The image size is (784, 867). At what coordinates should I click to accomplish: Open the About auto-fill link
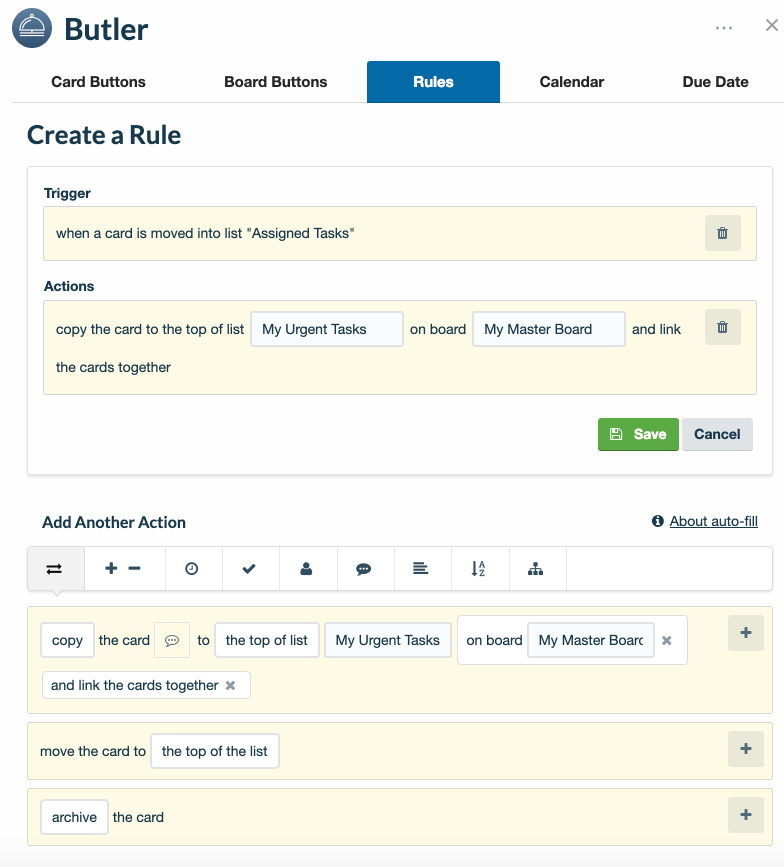(713, 521)
